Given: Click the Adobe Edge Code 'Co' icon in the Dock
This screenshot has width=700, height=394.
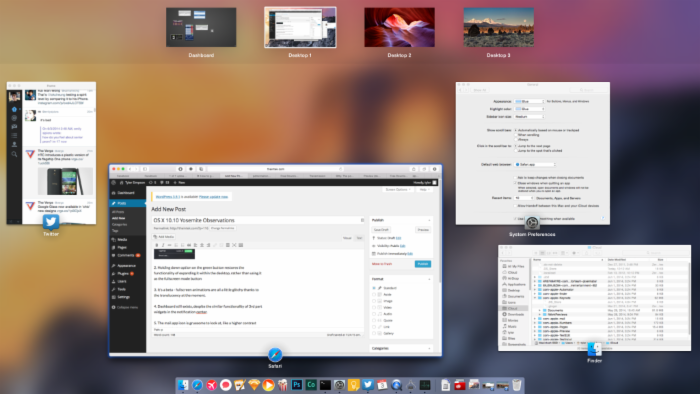Looking at the screenshot, I should pos(311,385).
